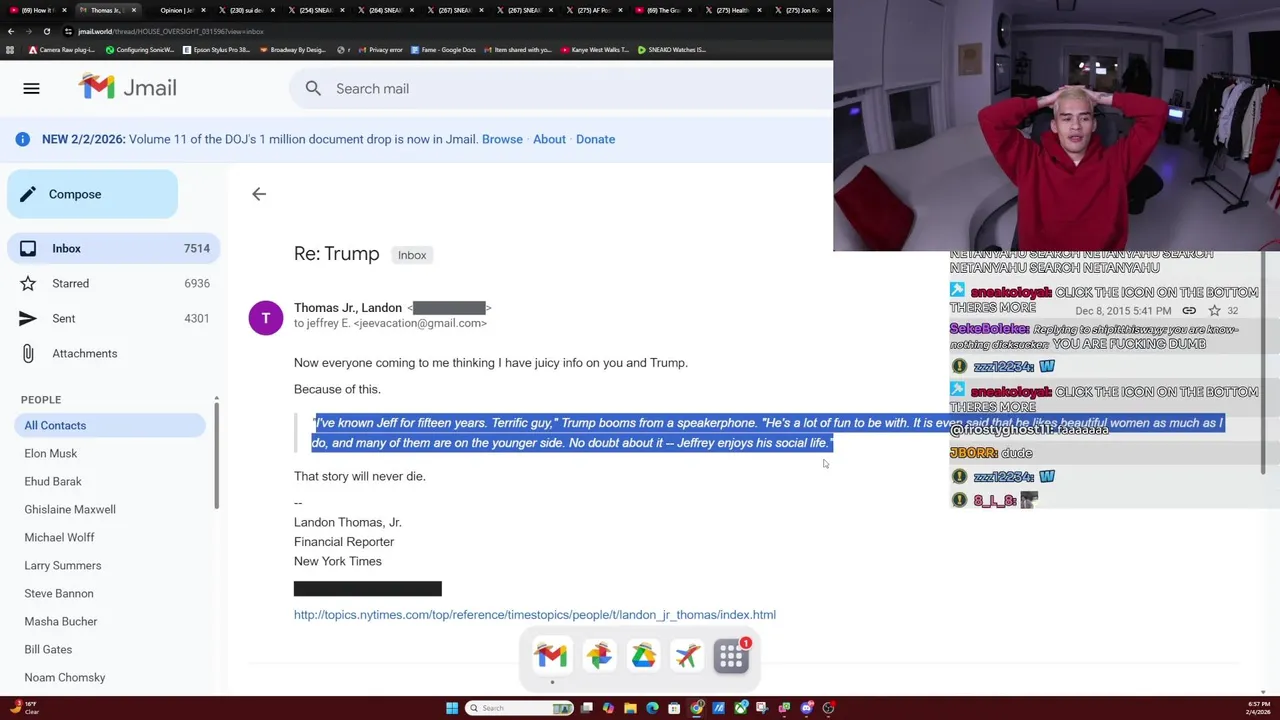Open Jmail app in the dock

(x=551, y=656)
